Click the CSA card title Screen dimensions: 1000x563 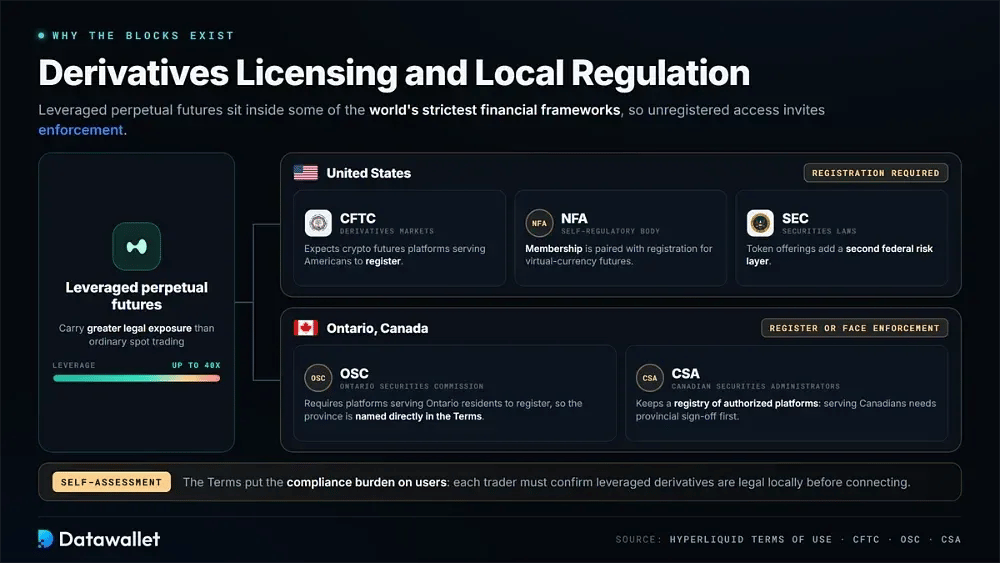coord(685,373)
